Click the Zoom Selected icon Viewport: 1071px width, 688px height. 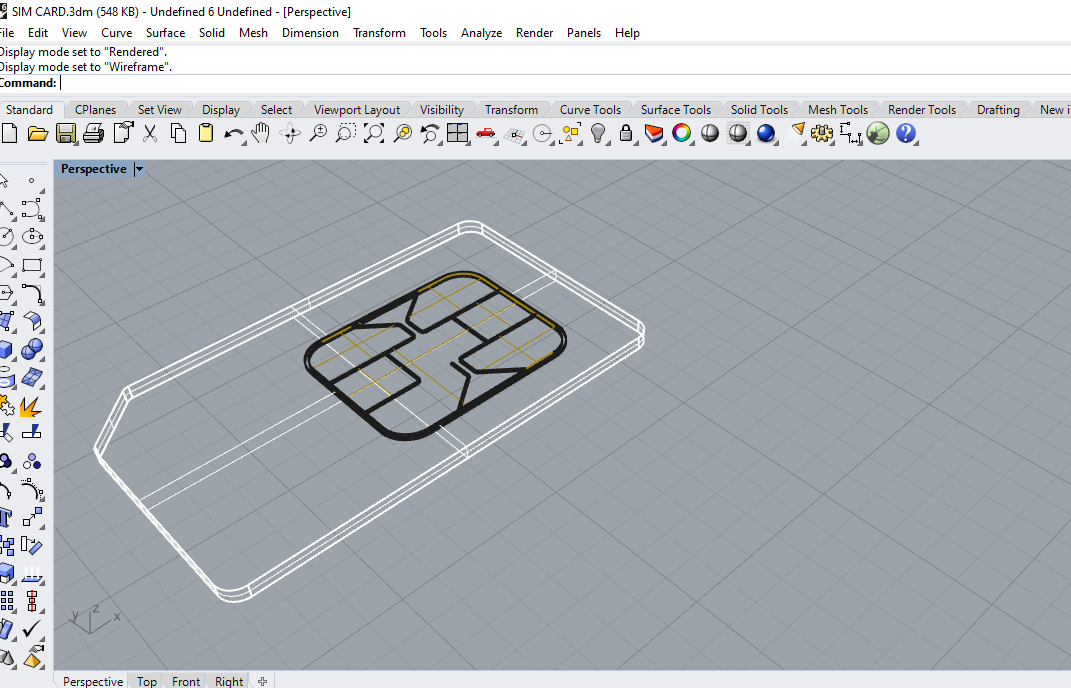(402, 133)
